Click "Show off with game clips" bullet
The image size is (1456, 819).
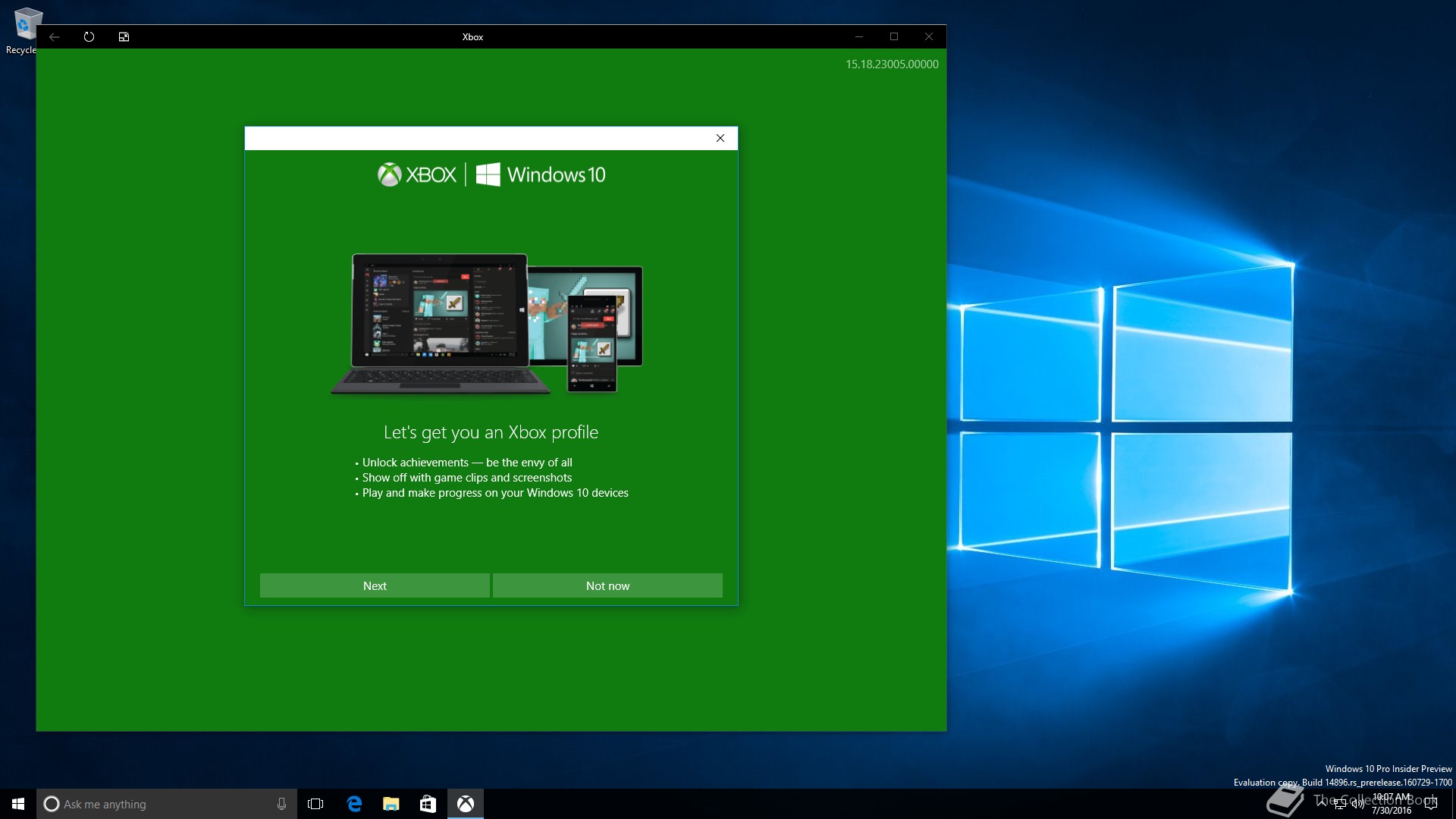(467, 478)
